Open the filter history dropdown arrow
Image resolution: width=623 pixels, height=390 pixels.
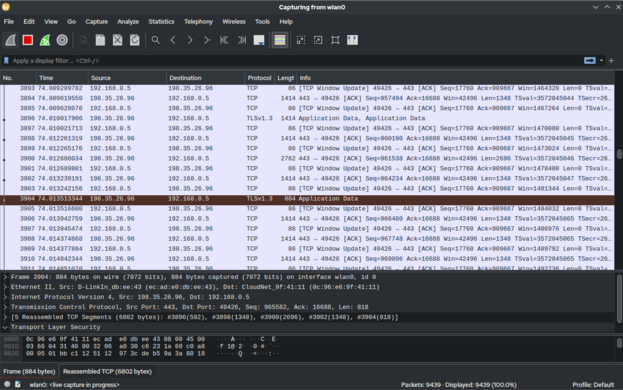click(601, 60)
